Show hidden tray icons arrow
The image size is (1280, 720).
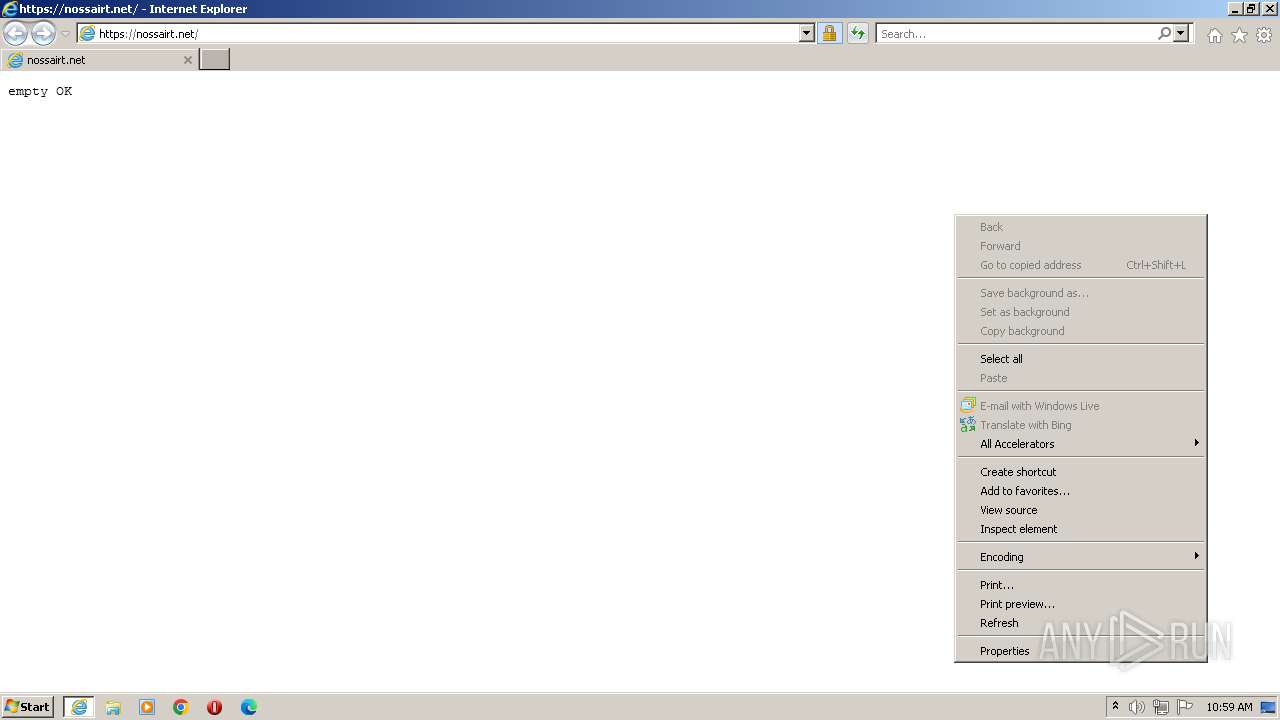coord(1115,707)
